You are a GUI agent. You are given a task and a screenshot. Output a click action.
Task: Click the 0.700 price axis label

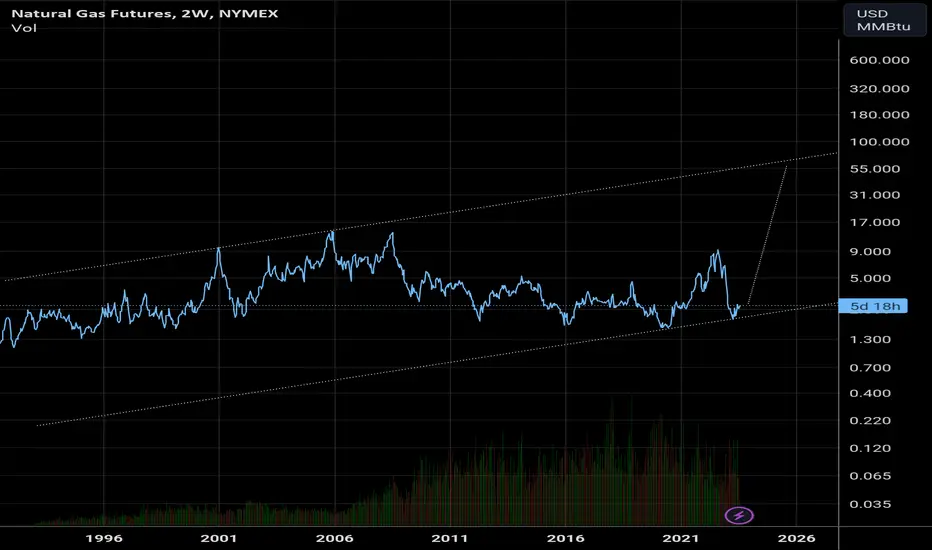tap(870, 368)
